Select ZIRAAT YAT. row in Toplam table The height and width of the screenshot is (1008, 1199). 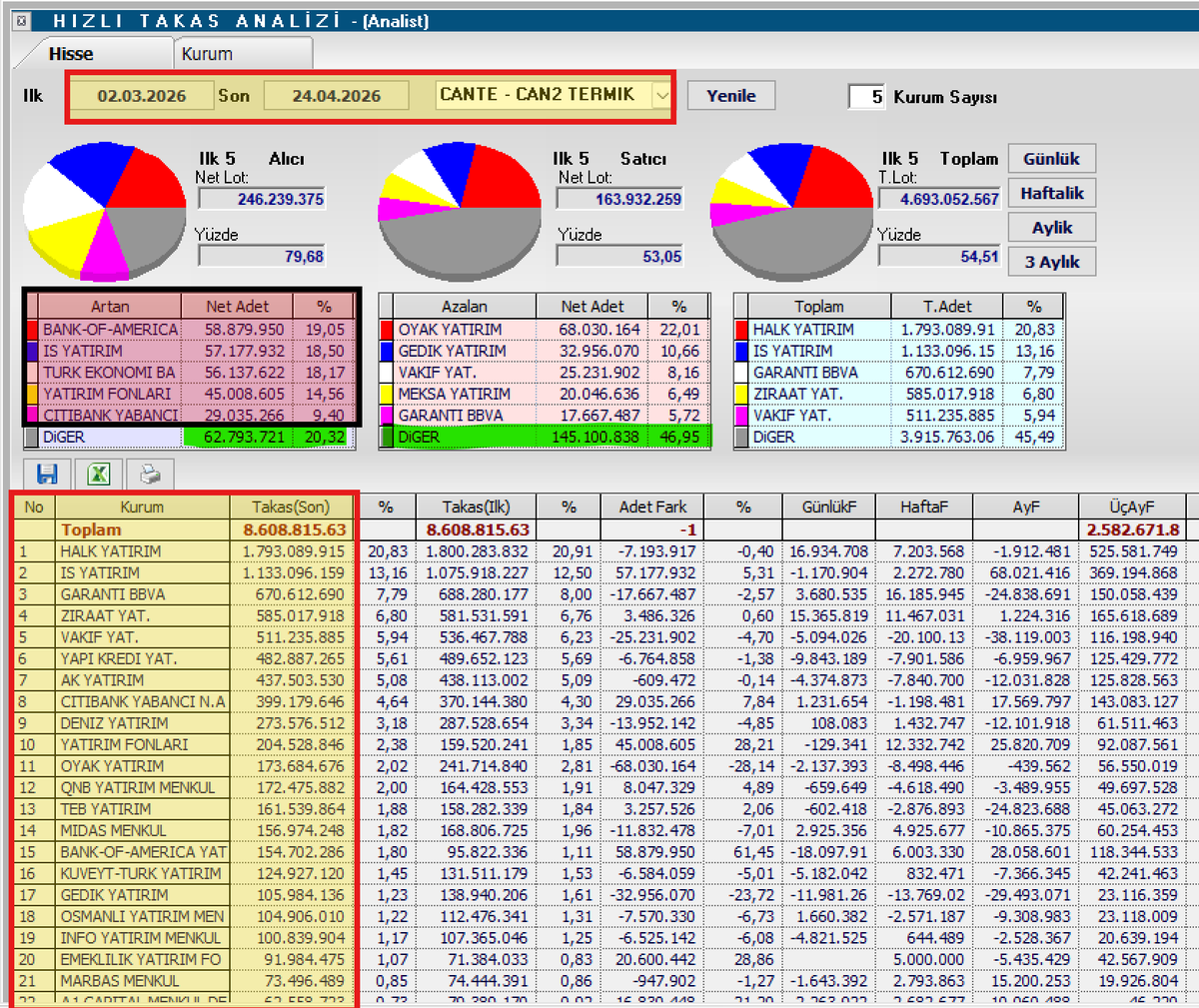(900, 394)
